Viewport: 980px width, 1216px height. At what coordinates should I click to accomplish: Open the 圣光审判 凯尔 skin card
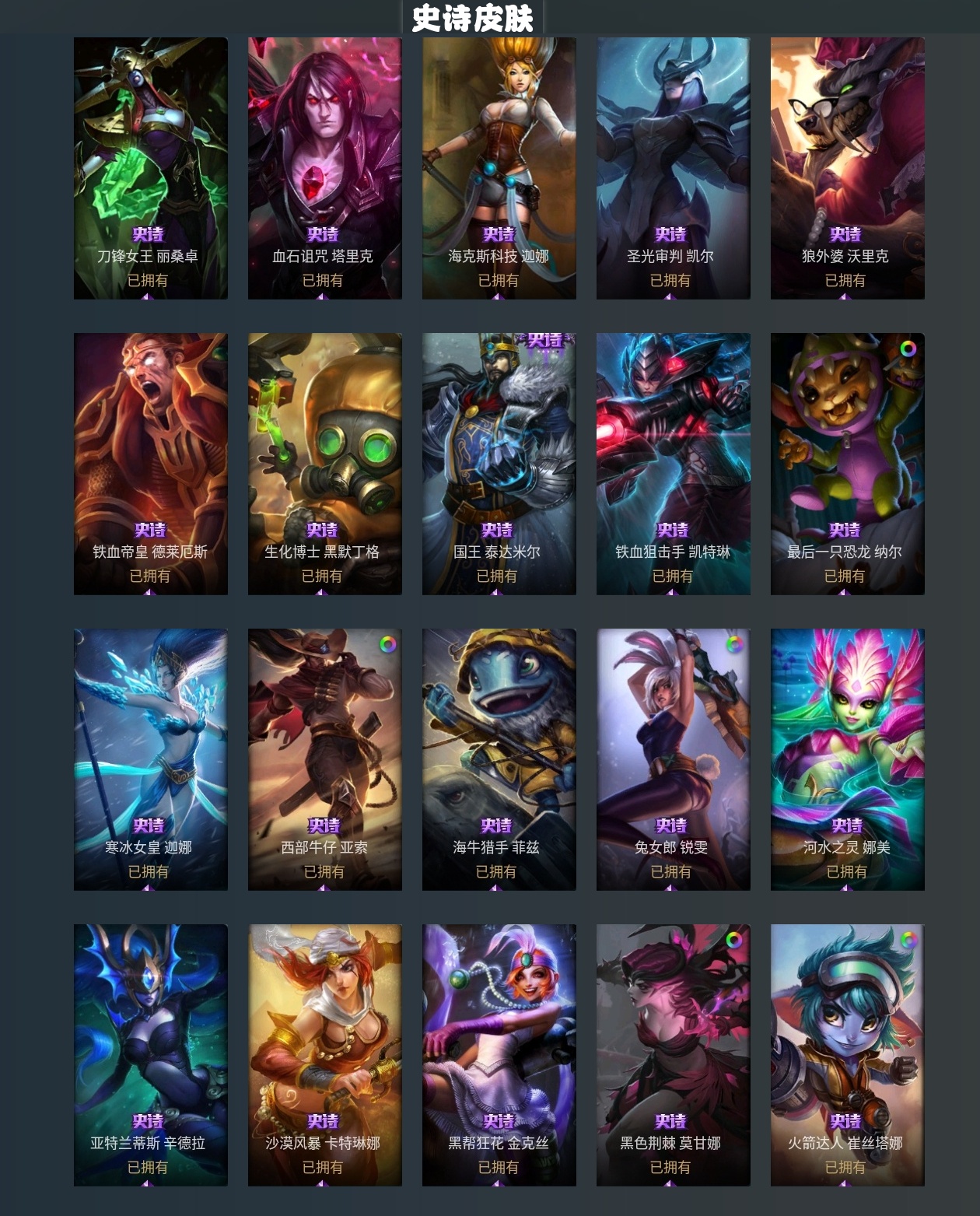pyautogui.click(x=674, y=168)
